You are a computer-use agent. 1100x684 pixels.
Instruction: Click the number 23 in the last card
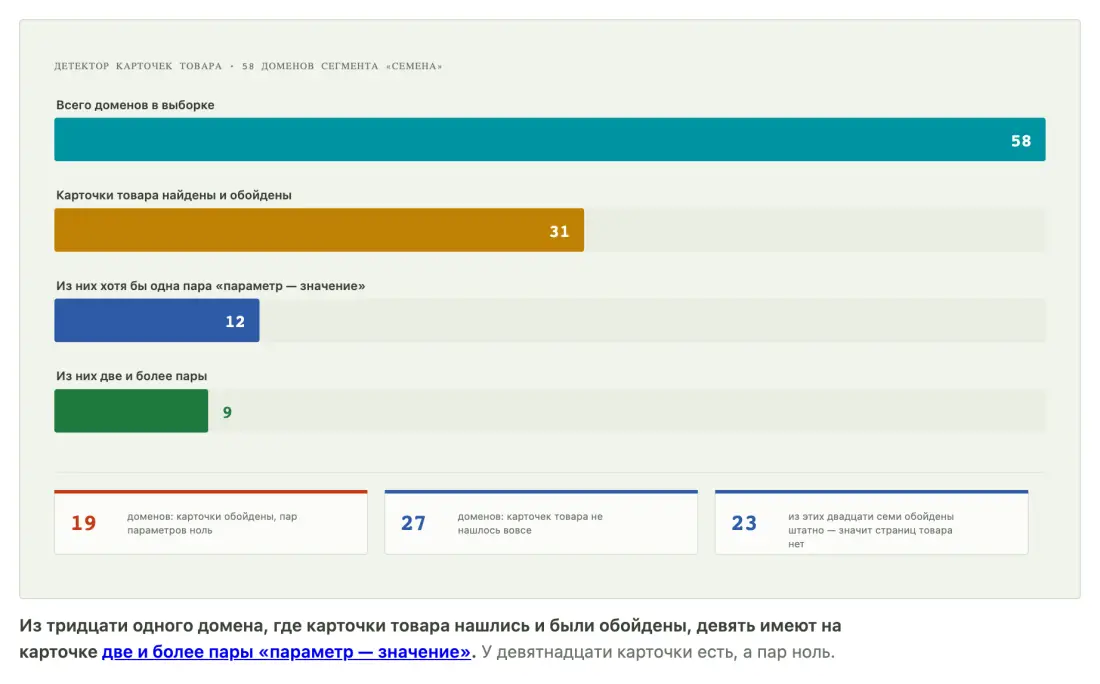[x=744, y=523]
